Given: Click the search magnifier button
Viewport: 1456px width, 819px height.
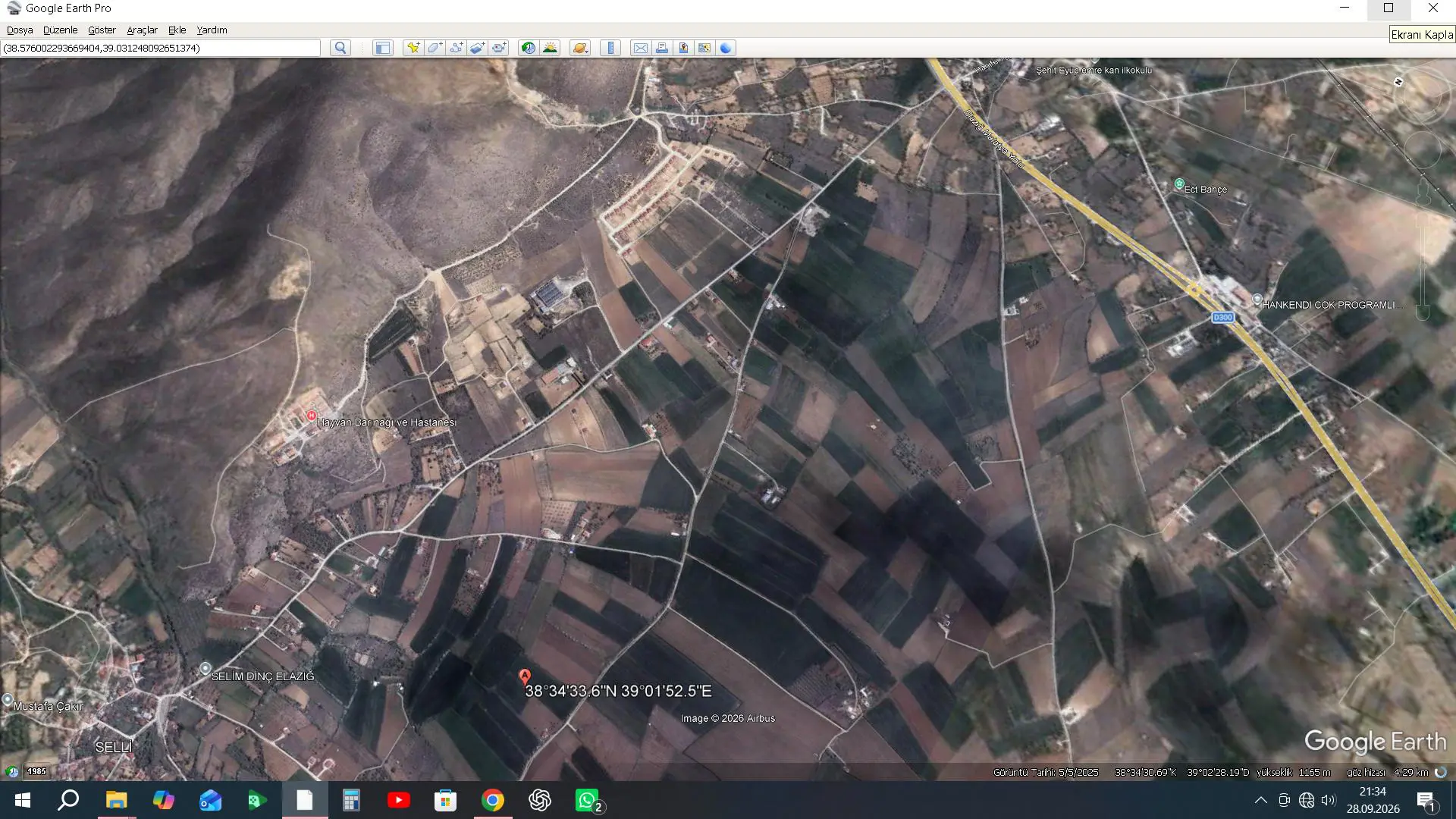Looking at the screenshot, I should click(x=340, y=48).
